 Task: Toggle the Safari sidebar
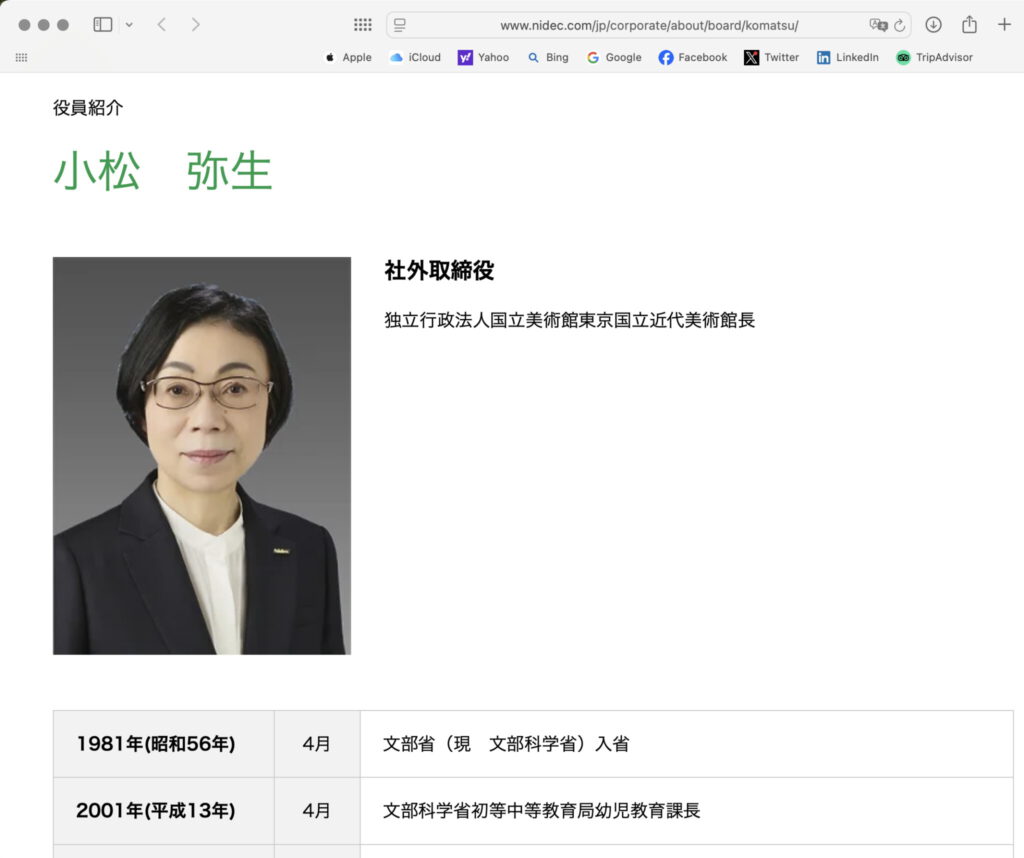pyautogui.click(x=103, y=25)
